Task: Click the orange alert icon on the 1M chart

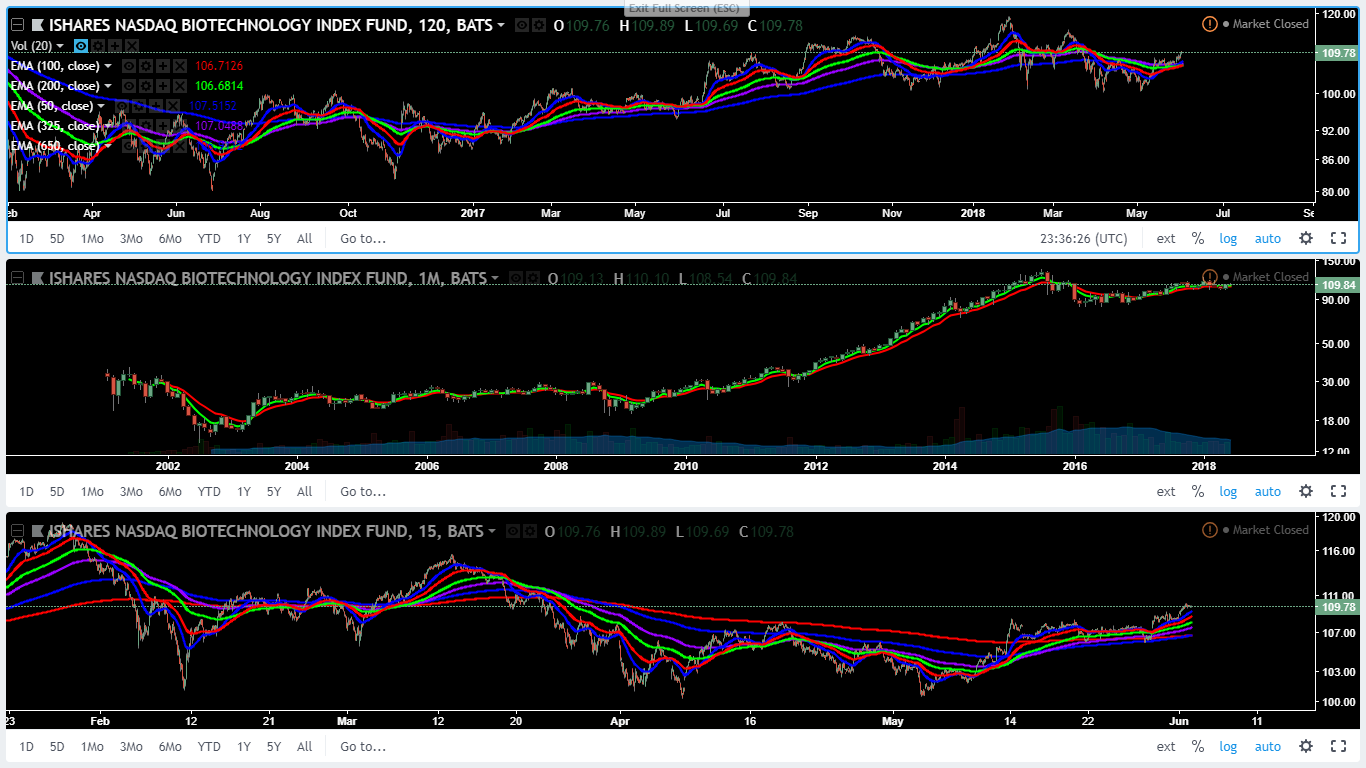Action: click(x=1210, y=277)
